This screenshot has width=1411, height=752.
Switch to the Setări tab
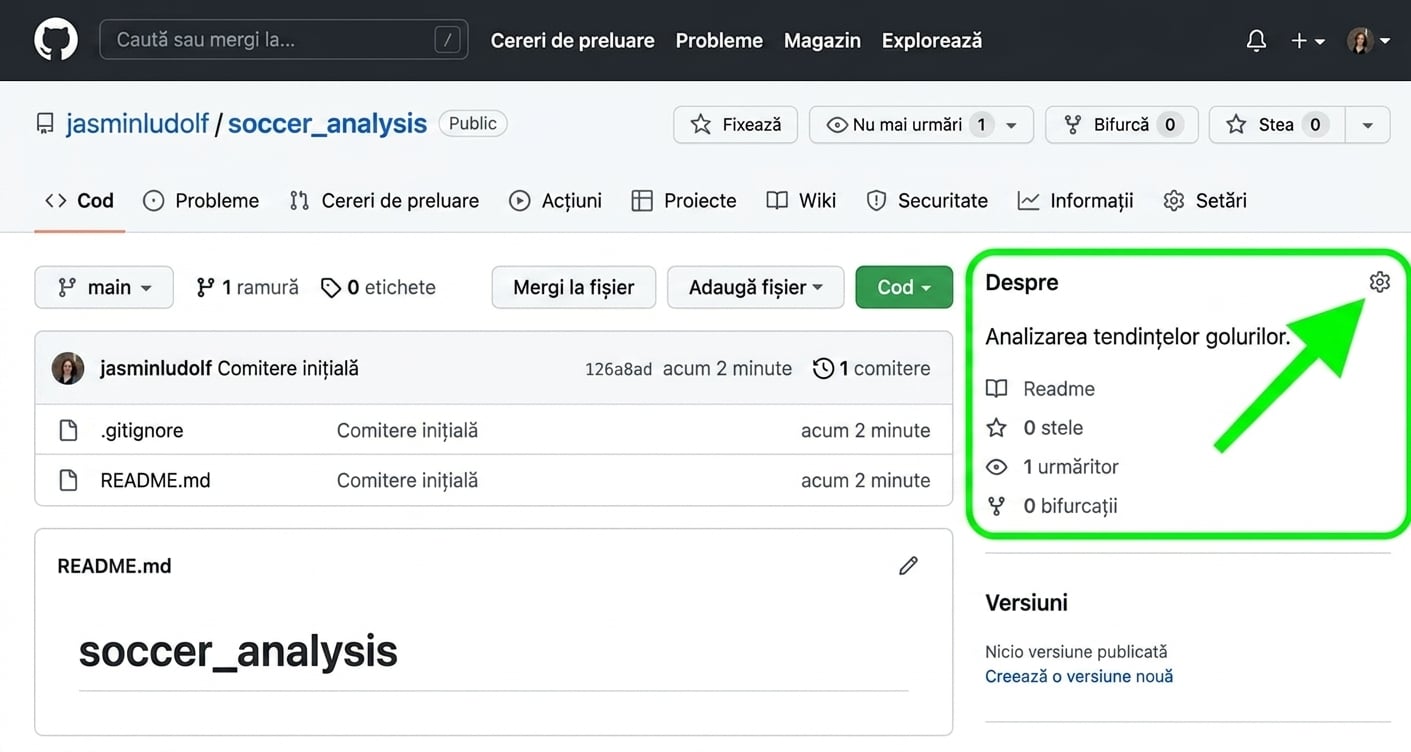(1205, 201)
